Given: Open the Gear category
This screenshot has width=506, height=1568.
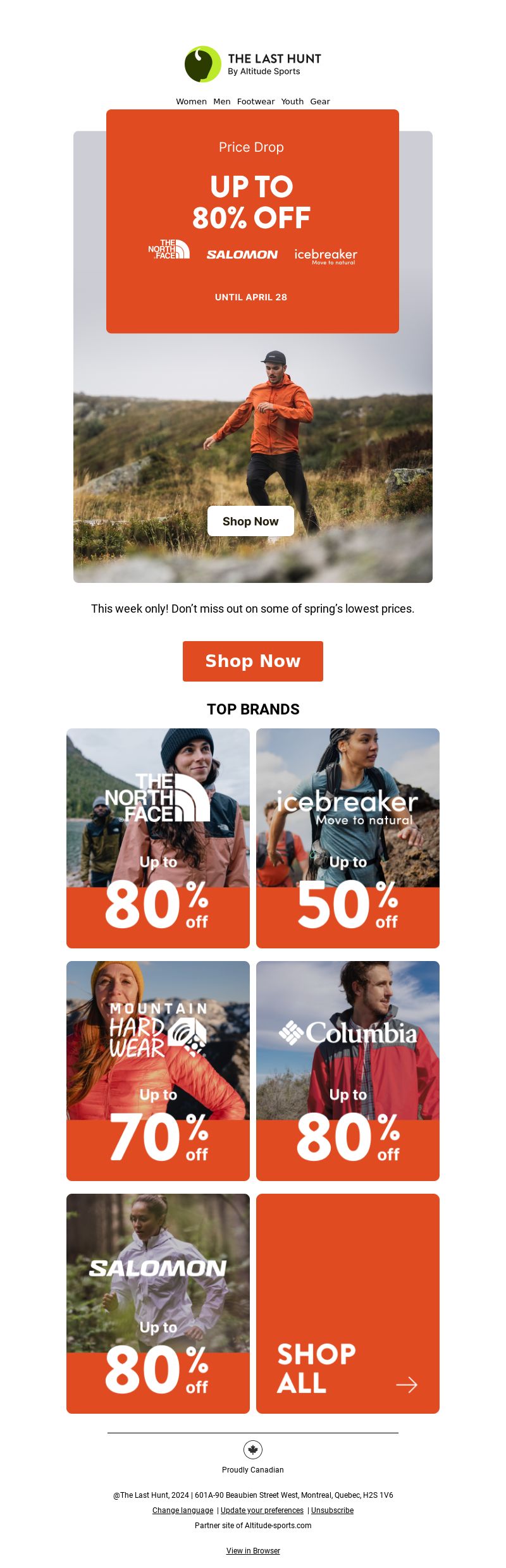Looking at the screenshot, I should pos(320,101).
